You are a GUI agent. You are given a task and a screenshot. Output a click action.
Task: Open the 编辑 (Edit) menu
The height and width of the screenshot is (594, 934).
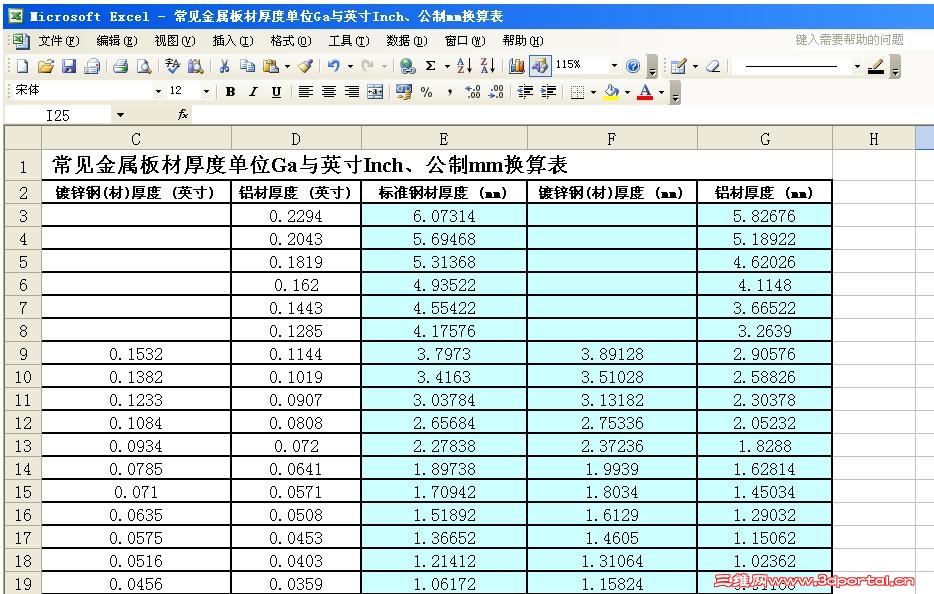(117, 41)
